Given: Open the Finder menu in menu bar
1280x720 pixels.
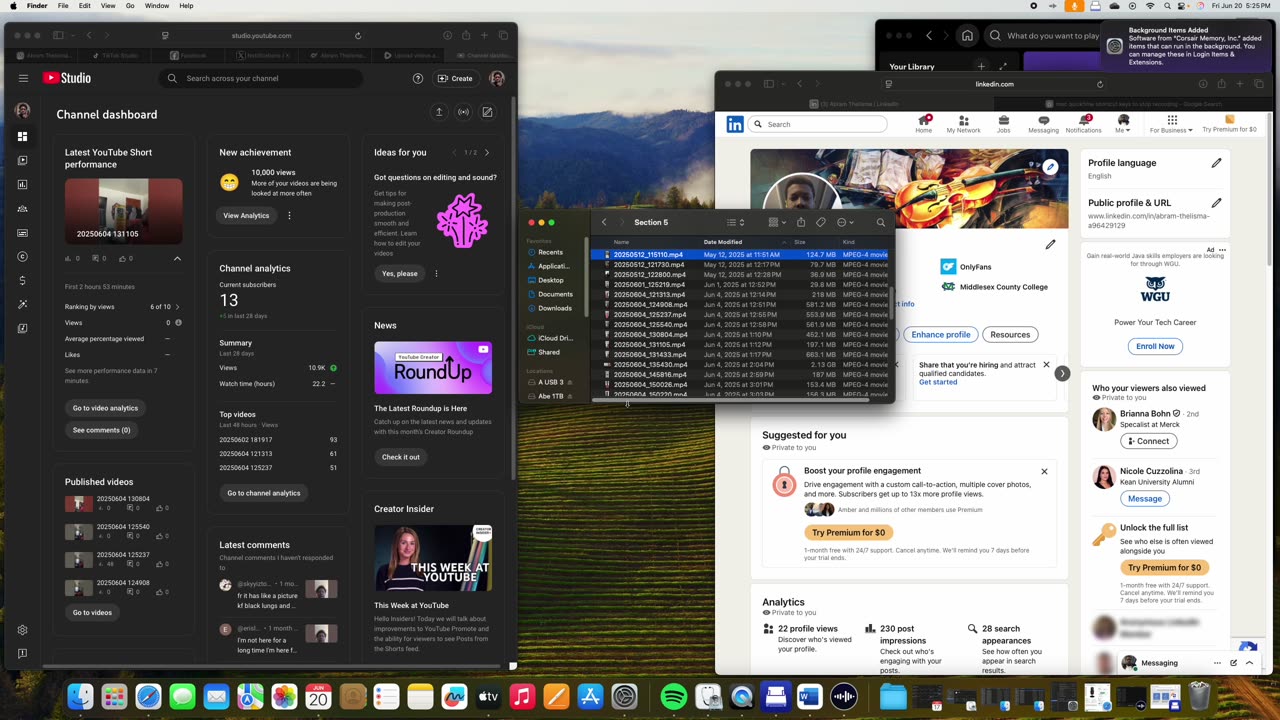Looking at the screenshot, I should coord(37,6).
